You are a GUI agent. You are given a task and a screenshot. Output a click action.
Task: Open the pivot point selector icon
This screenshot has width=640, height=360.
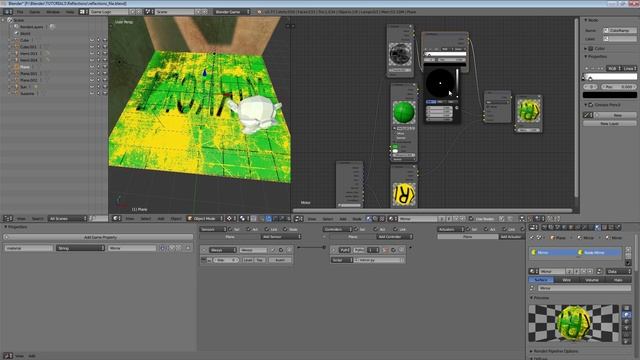click(230, 219)
